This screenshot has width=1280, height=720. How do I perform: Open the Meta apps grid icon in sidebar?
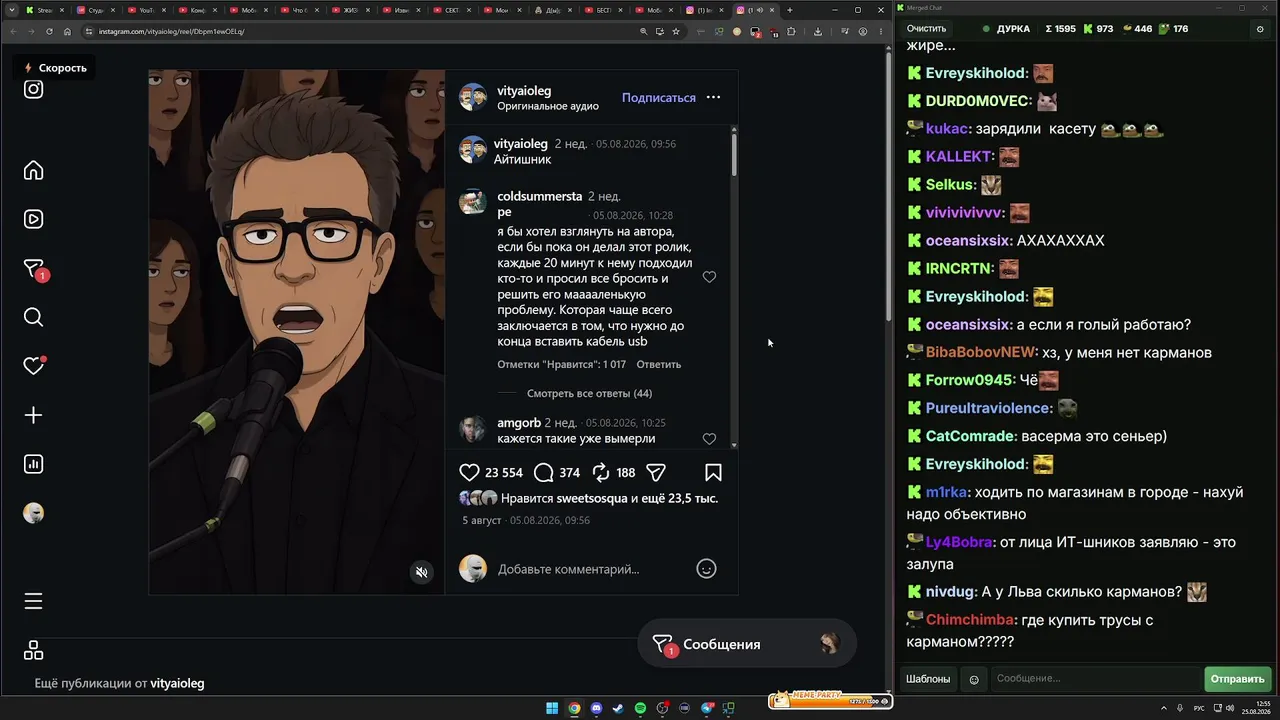[33, 650]
